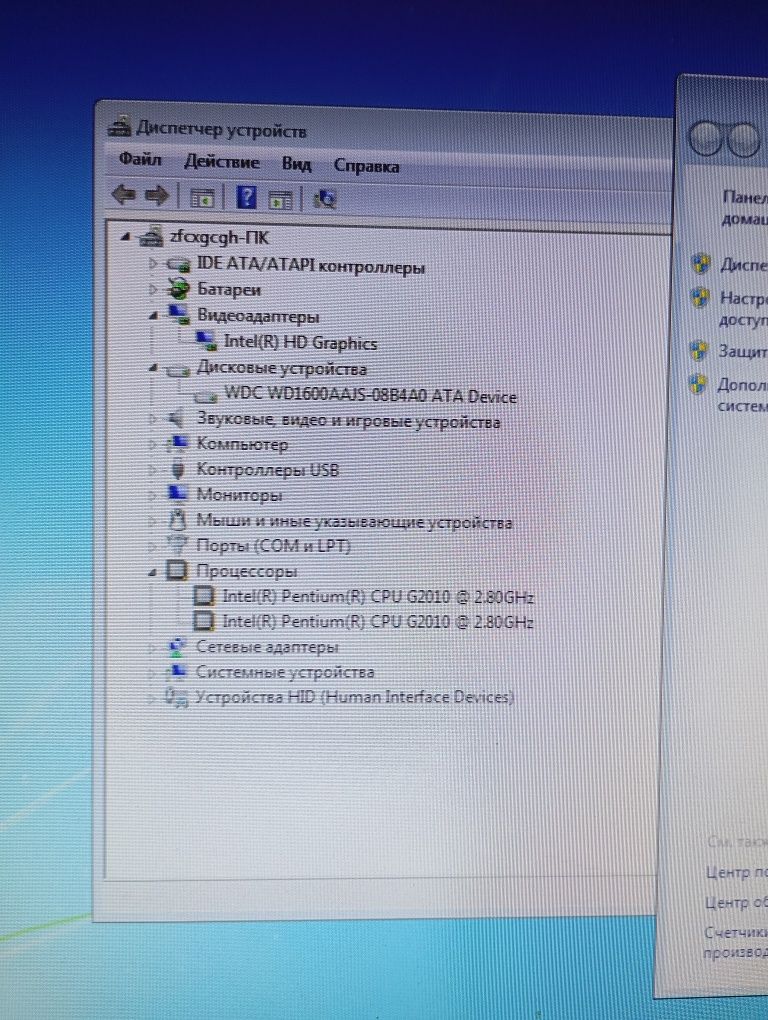The height and width of the screenshot is (1020, 768).
Task: Select the IDE ATA/ATAPI контроллеры label
Action: point(311,265)
